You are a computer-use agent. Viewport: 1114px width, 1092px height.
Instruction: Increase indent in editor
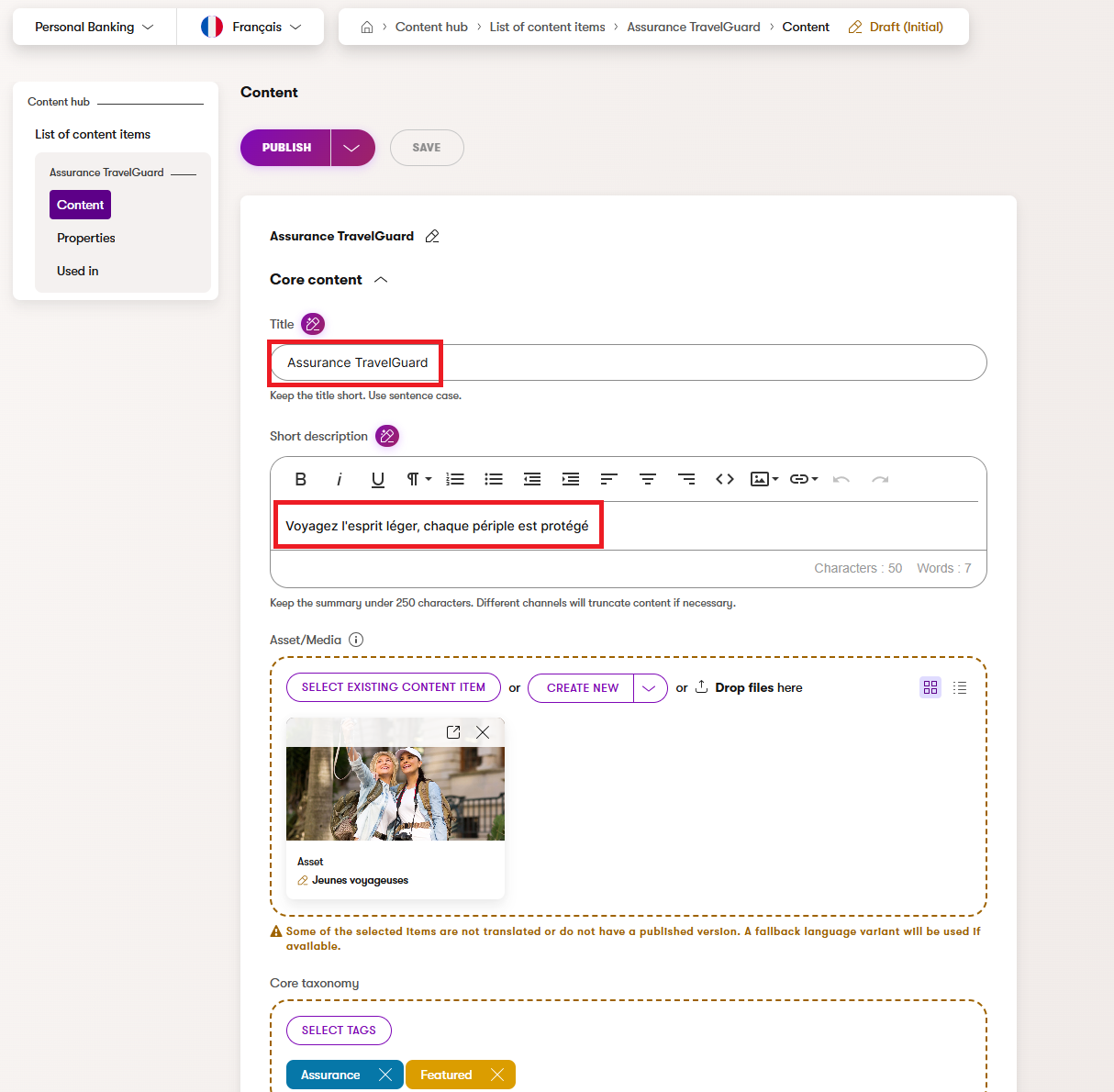click(x=571, y=479)
